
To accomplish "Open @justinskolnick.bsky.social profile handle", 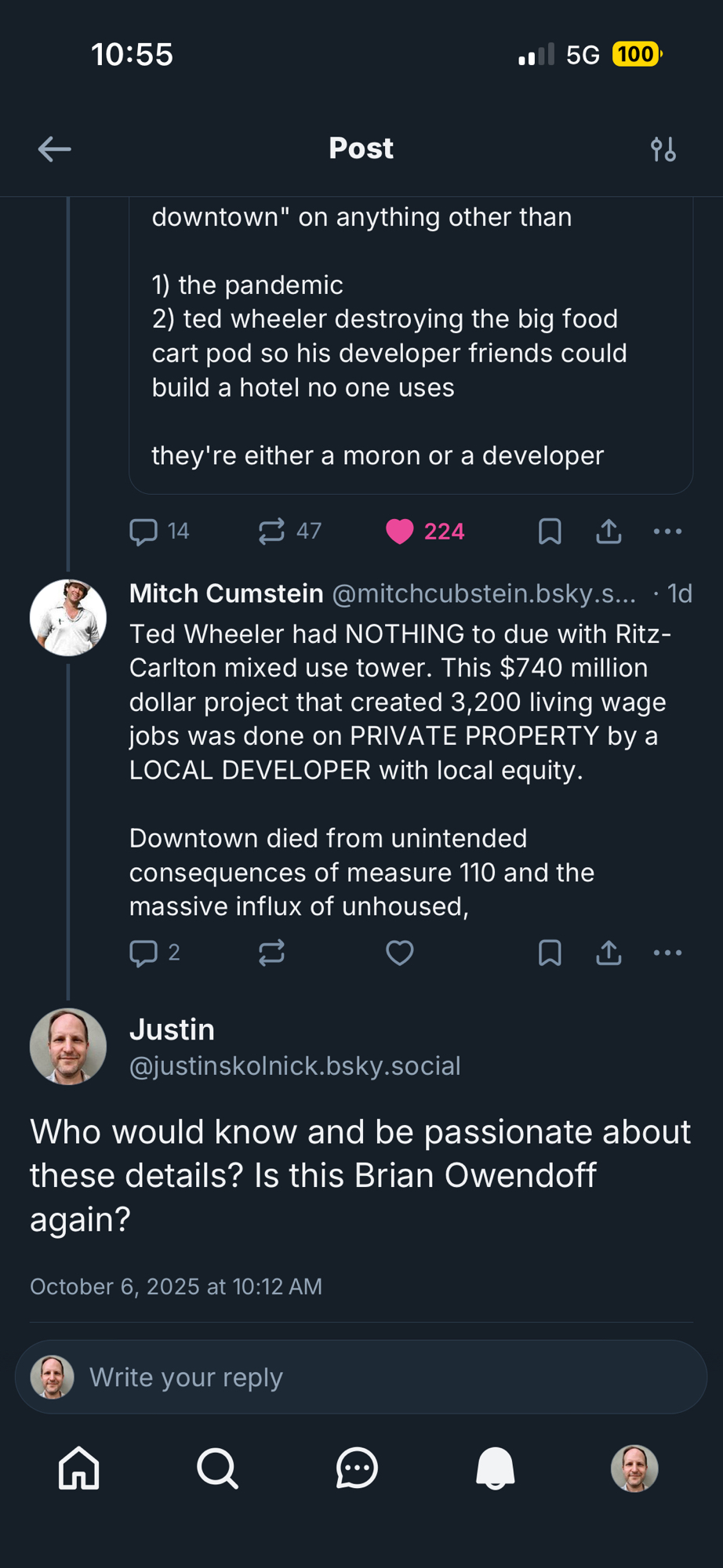I will [x=295, y=1066].
